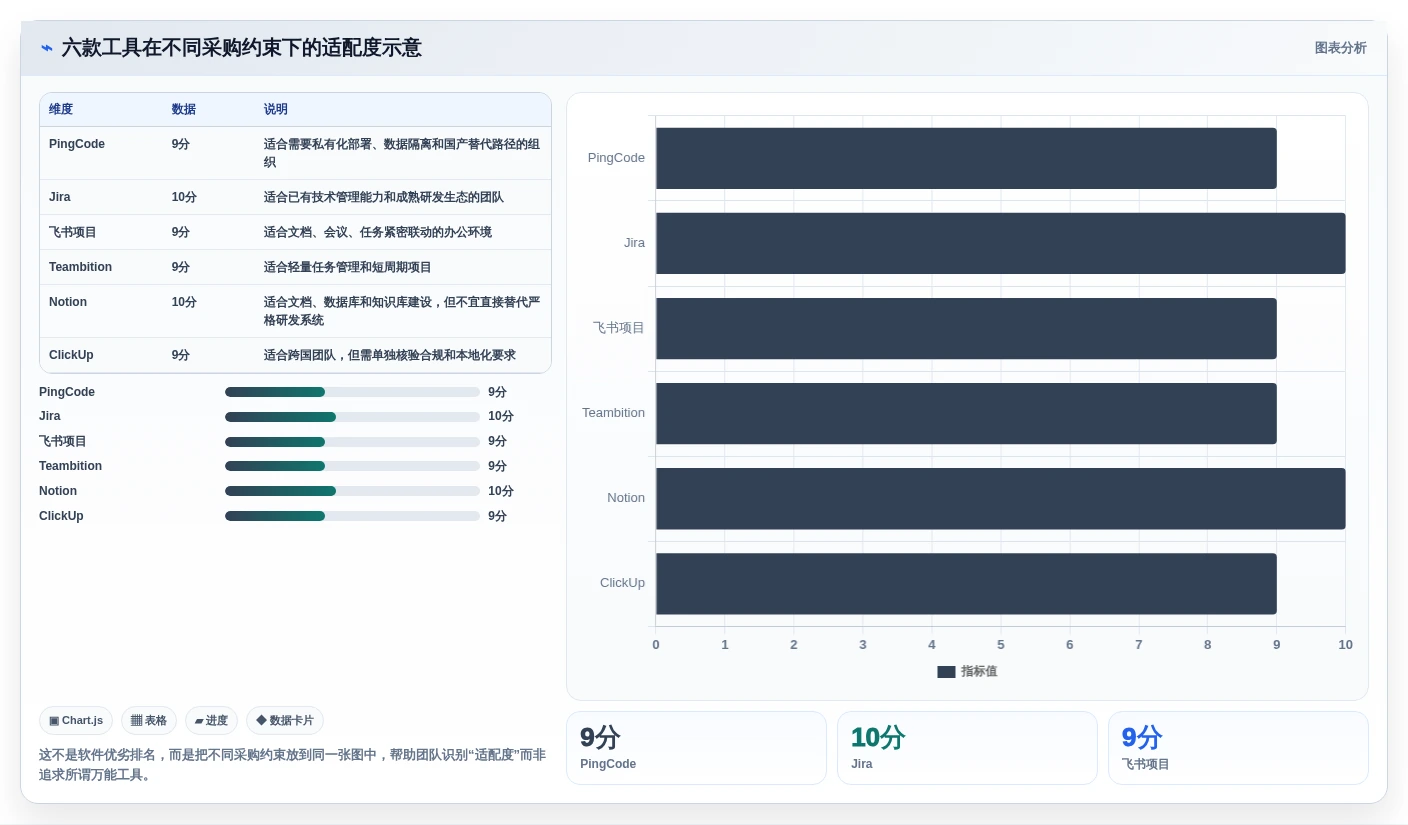Toggle the 指标值 legend swatch in the chart
Viewport: 1408px width, 825px height.
click(946, 672)
